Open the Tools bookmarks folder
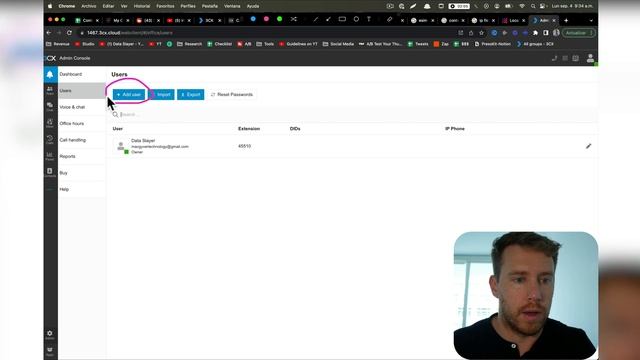Viewport: 640px width, 360px height. click(265, 44)
